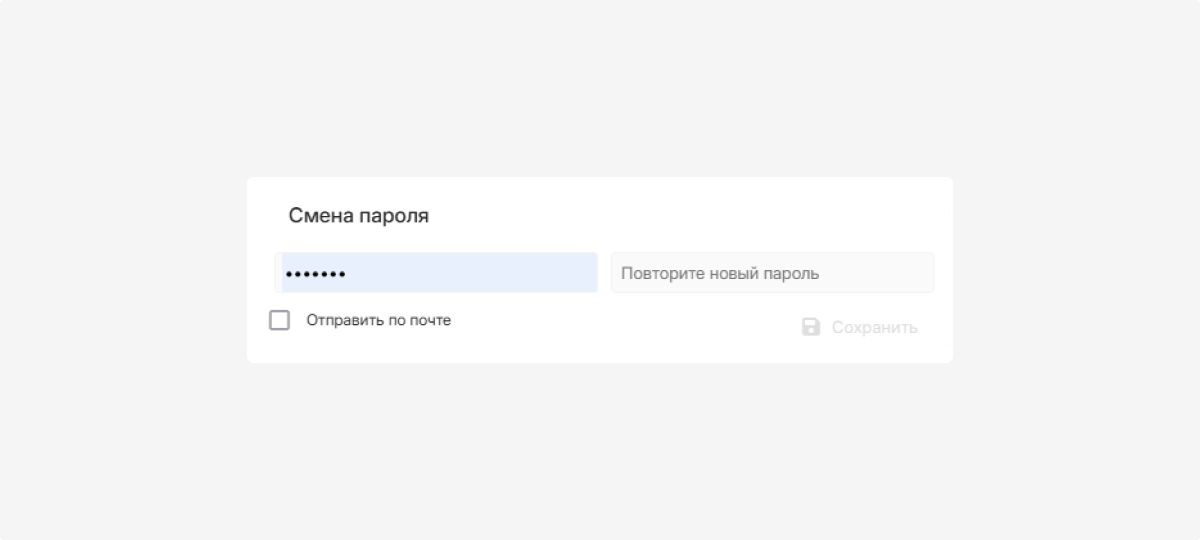Click the filled new password field
Image resolution: width=1200 pixels, height=540 pixels.
[437, 273]
